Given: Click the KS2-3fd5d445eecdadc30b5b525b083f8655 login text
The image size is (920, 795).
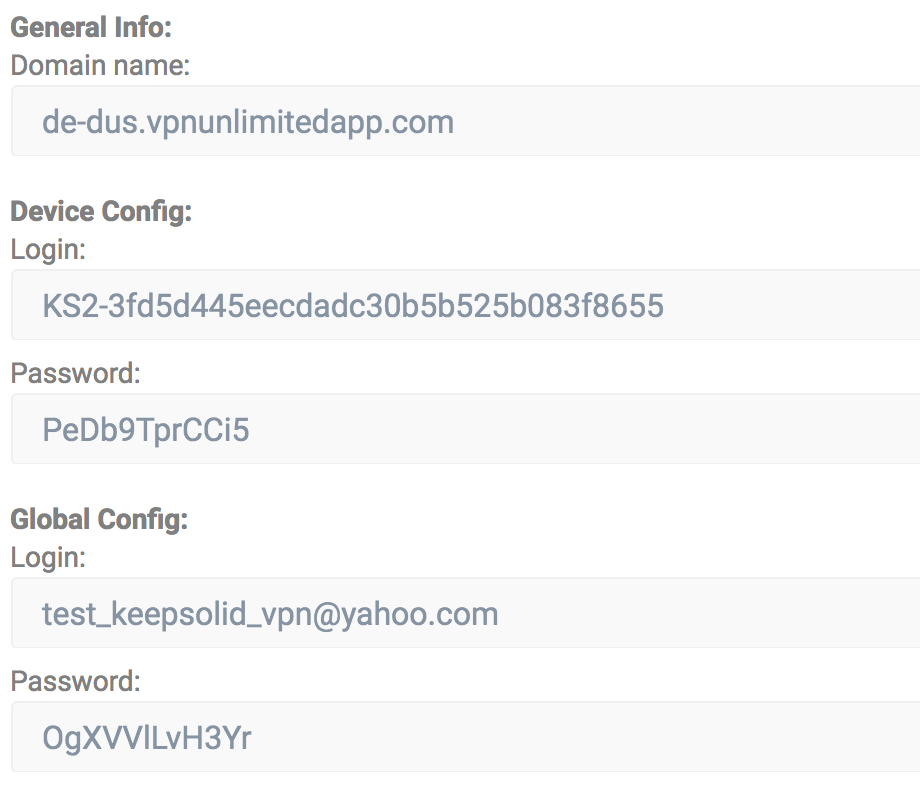Looking at the screenshot, I should [353, 306].
